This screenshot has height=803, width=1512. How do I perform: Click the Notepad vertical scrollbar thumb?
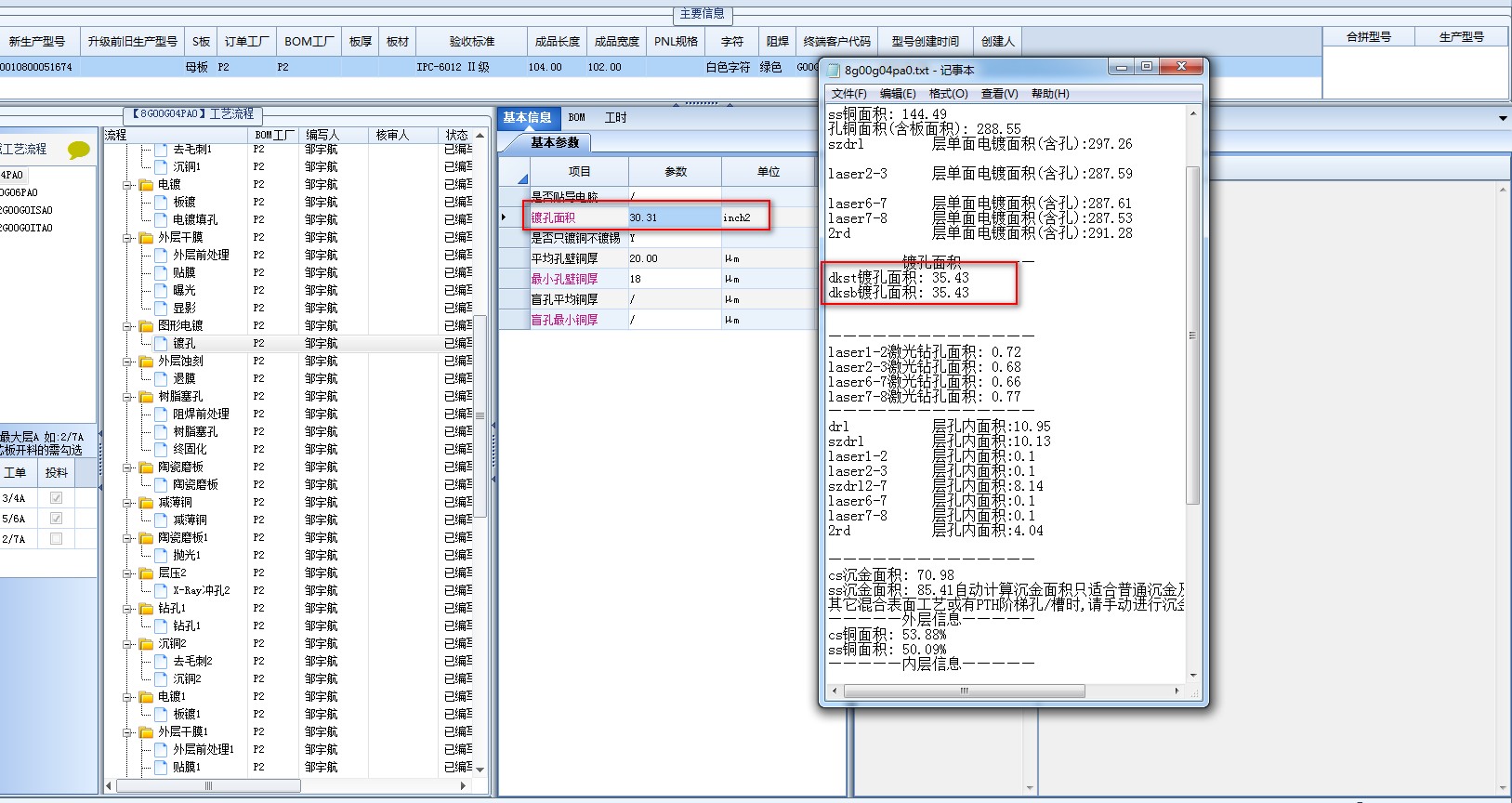pyautogui.click(x=1193, y=336)
